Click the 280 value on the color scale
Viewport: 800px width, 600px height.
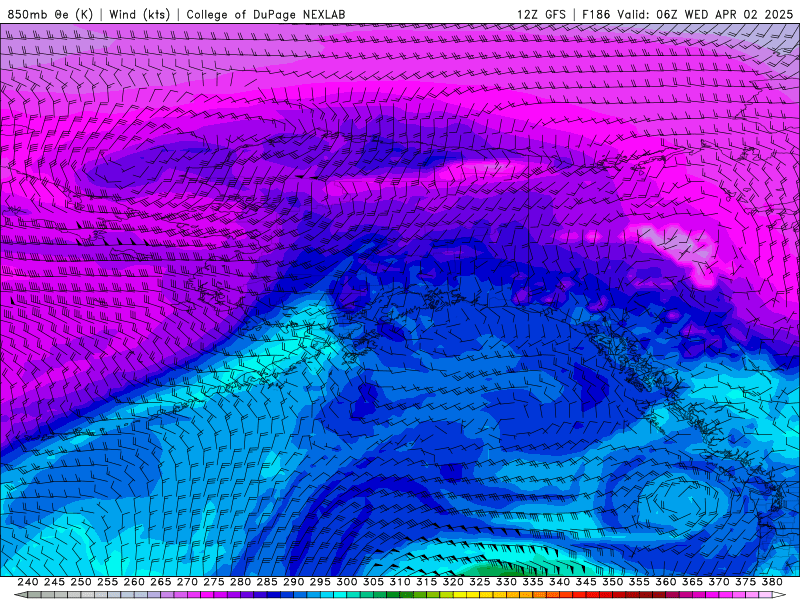(240, 582)
